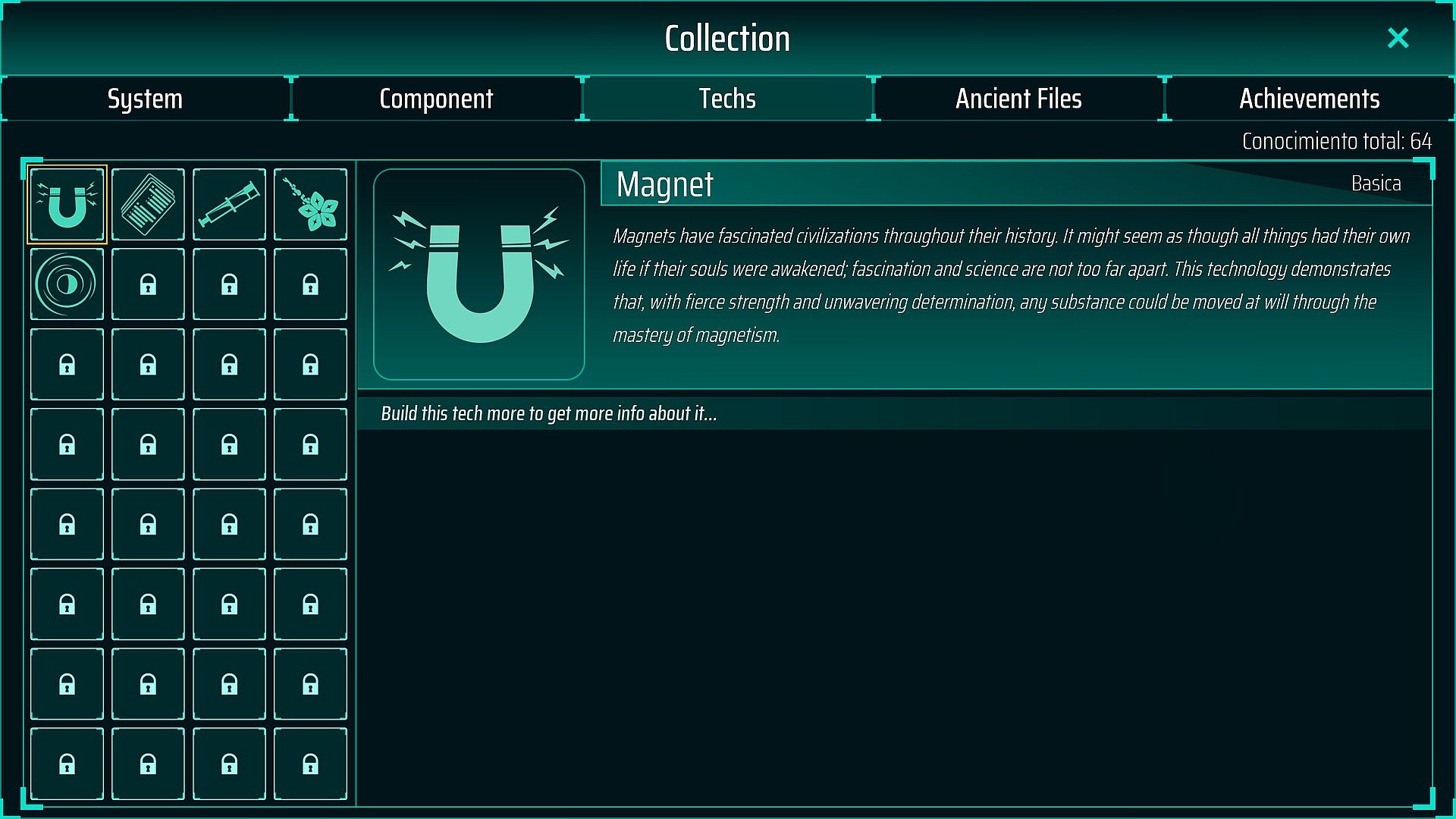The height and width of the screenshot is (819, 1456).
Task: Open the Achievements tab
Action: click(x=1310, y=99)
